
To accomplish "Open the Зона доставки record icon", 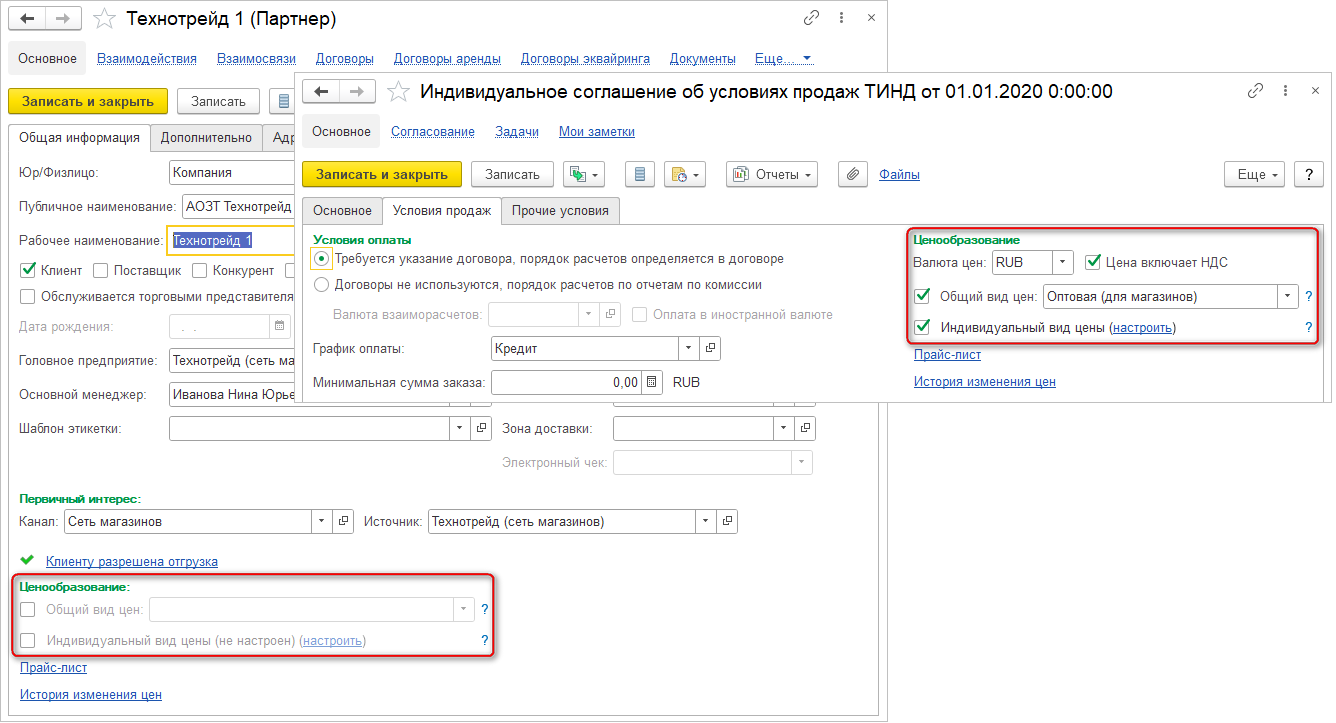I will pyautogui.click(x=805, y=428).
